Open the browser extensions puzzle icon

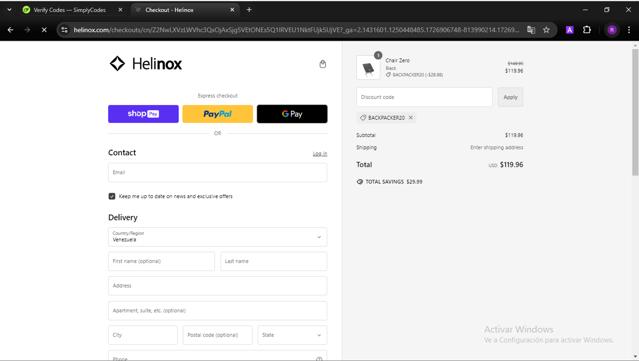586,30
